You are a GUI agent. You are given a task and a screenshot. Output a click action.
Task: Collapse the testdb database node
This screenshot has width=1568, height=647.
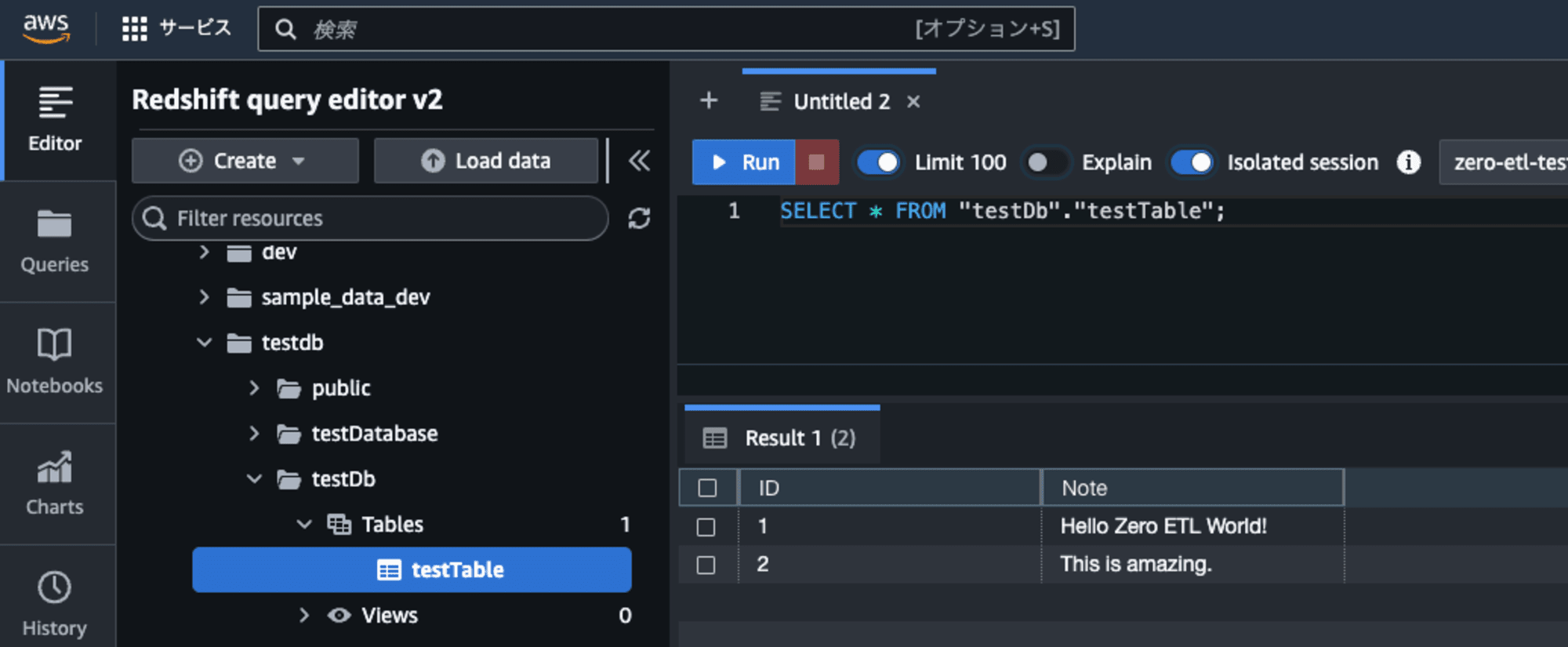204,343
